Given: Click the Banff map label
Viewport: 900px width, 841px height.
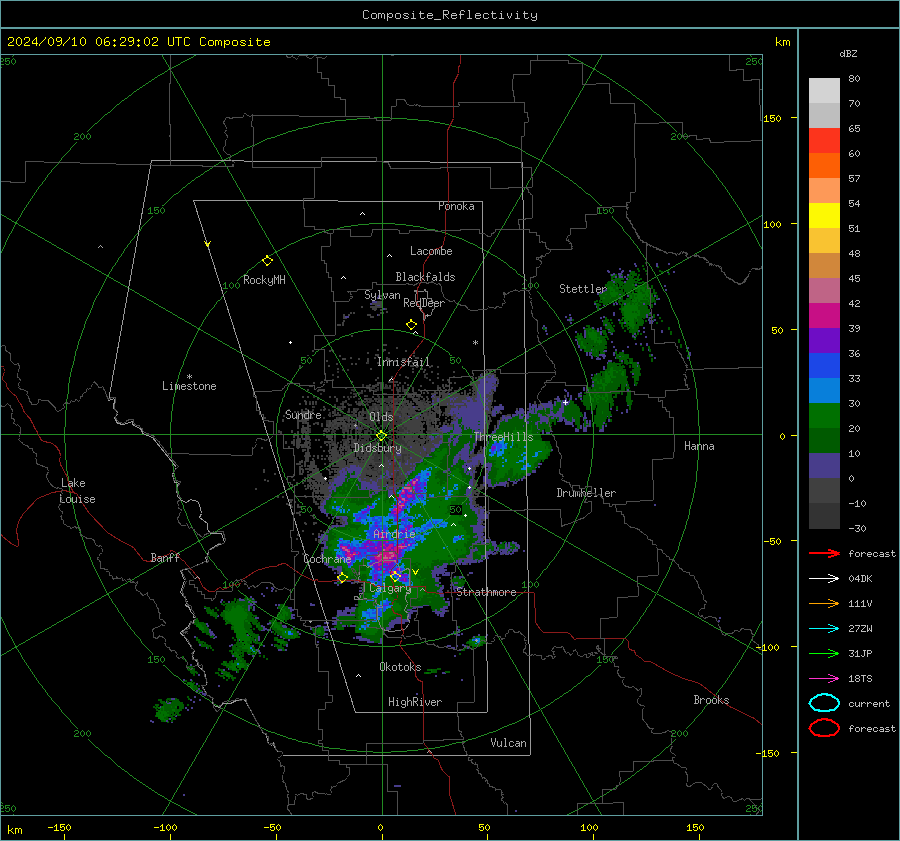Looking at the screenshot, I should 165,558.
